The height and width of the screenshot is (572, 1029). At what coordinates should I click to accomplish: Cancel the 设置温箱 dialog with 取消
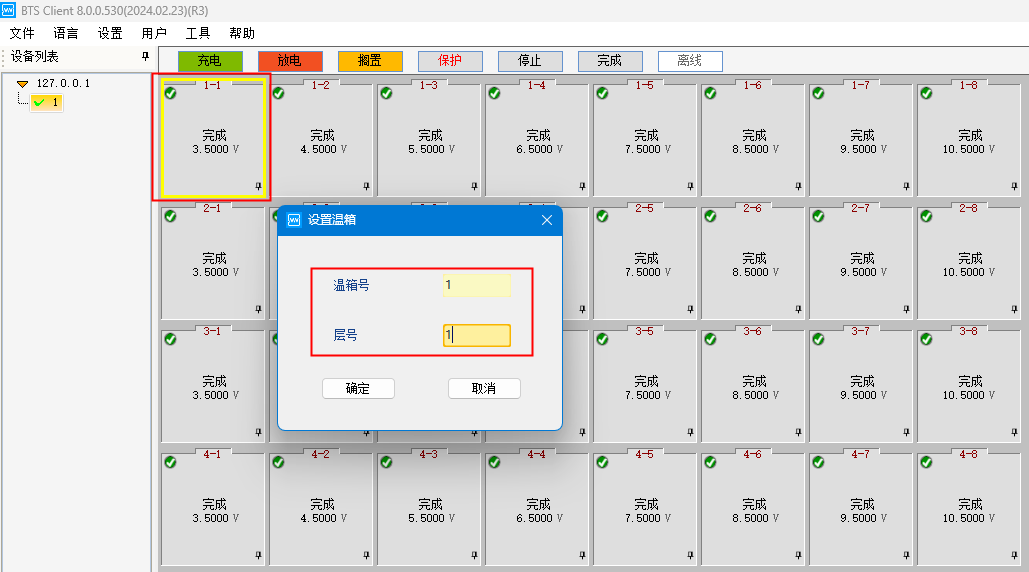(484, 388)
